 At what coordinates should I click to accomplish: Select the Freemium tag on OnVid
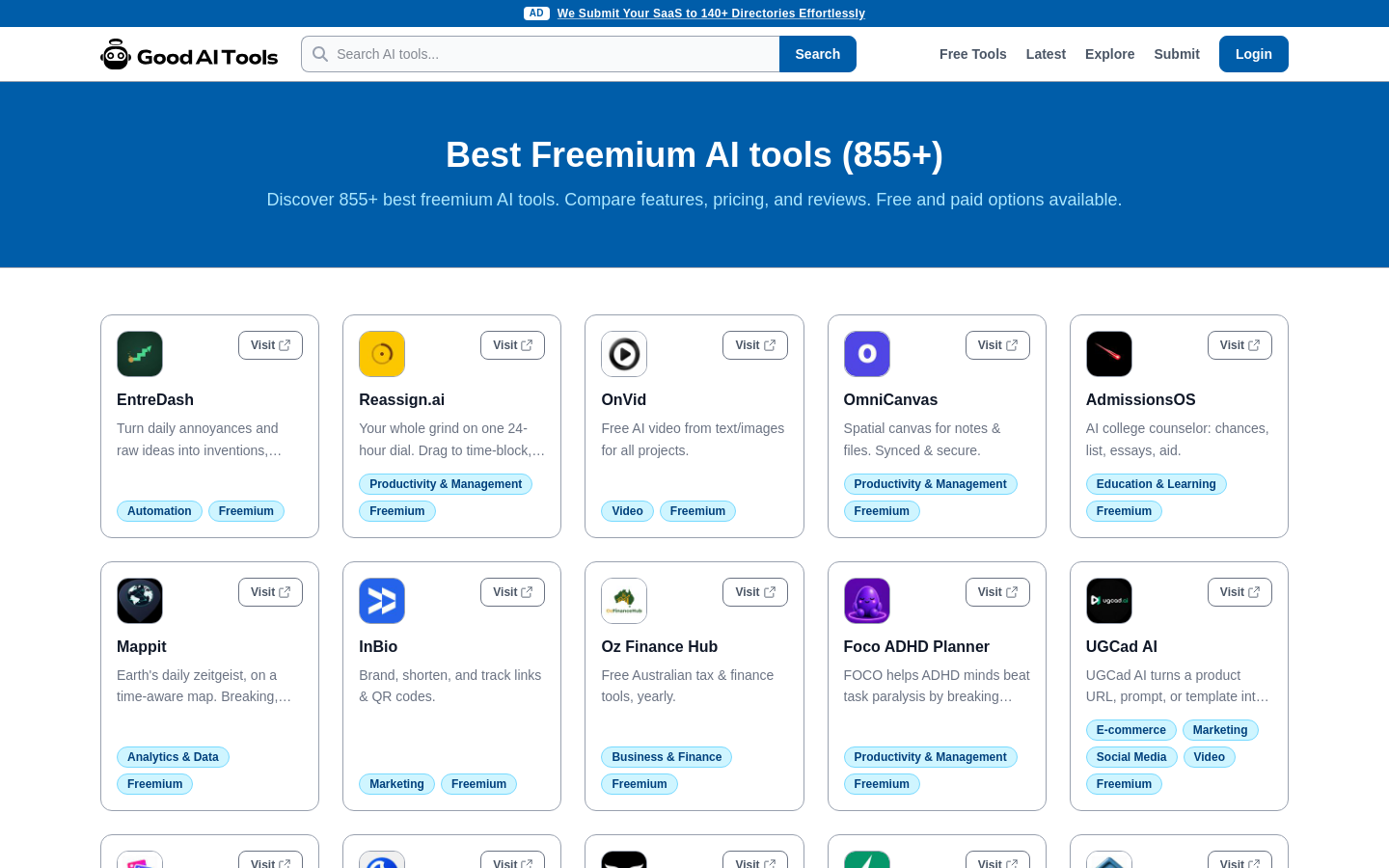click(x=697, y=511)
